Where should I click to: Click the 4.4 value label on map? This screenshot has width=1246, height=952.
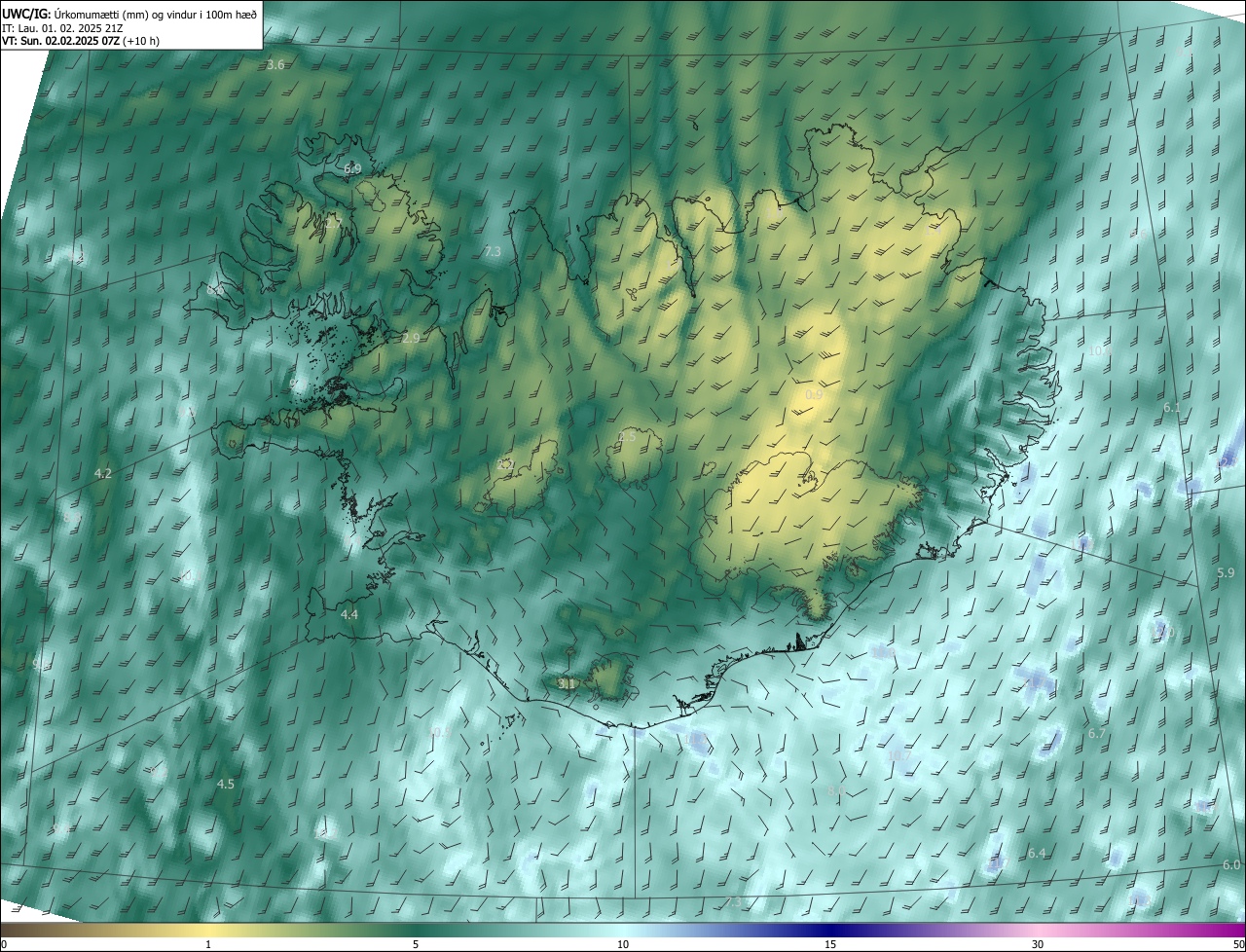click(349, 615)
